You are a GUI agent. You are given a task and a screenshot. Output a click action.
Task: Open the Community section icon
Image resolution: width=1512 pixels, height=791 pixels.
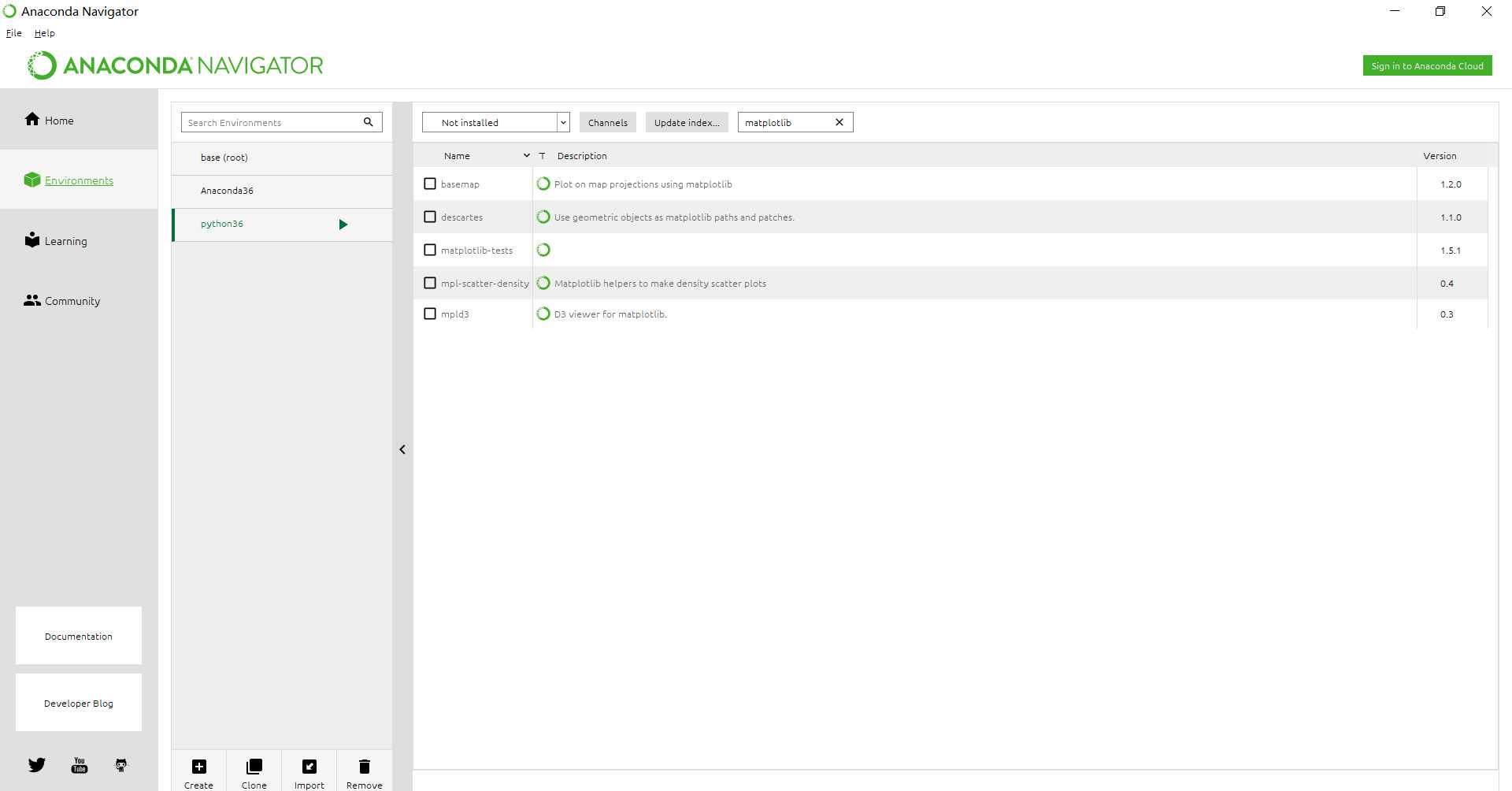coord(32,300)
